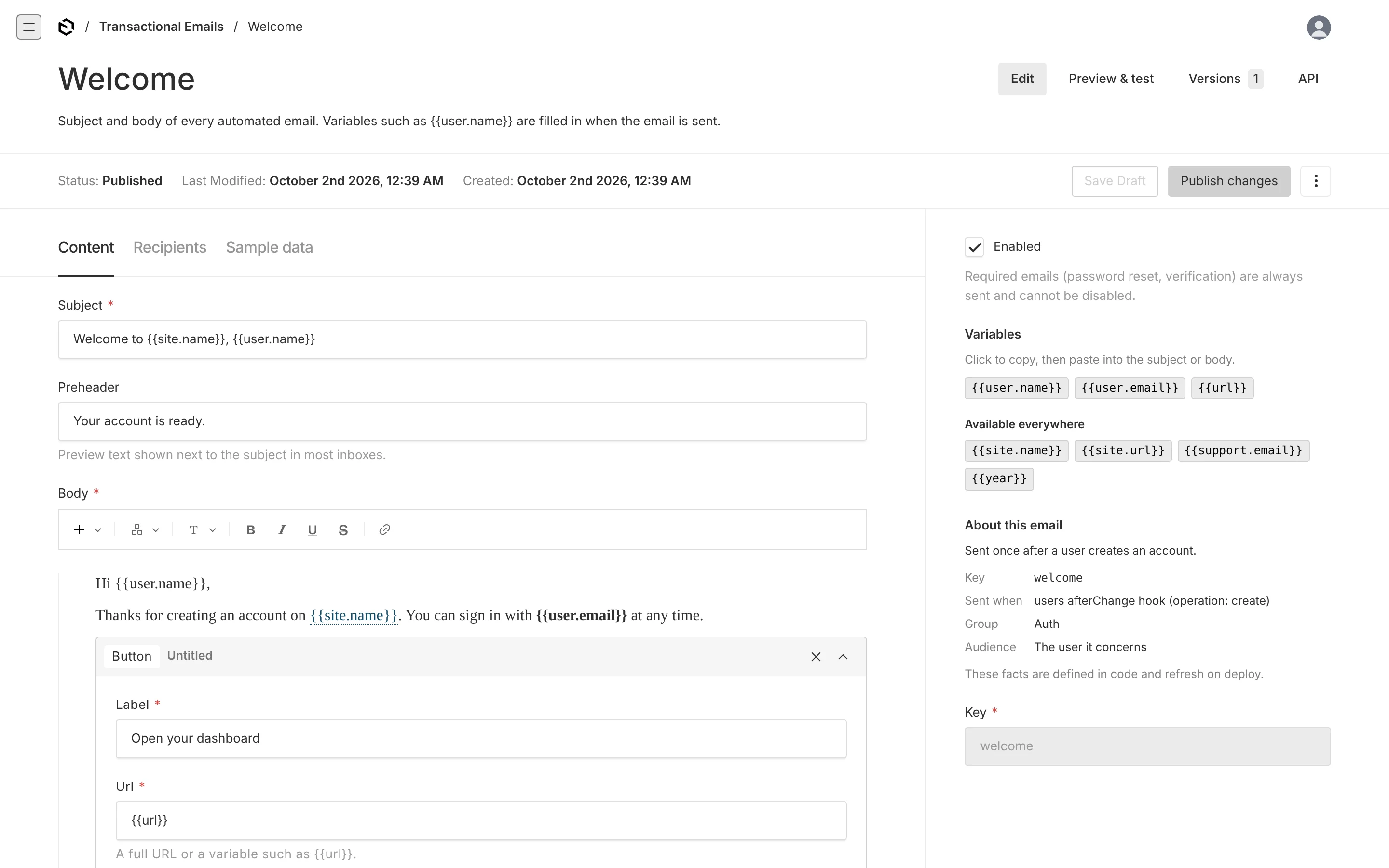Viewport: 1389px width, 868px height.
Task: Remove the Button block with X icon
Action: coord(816,657)
